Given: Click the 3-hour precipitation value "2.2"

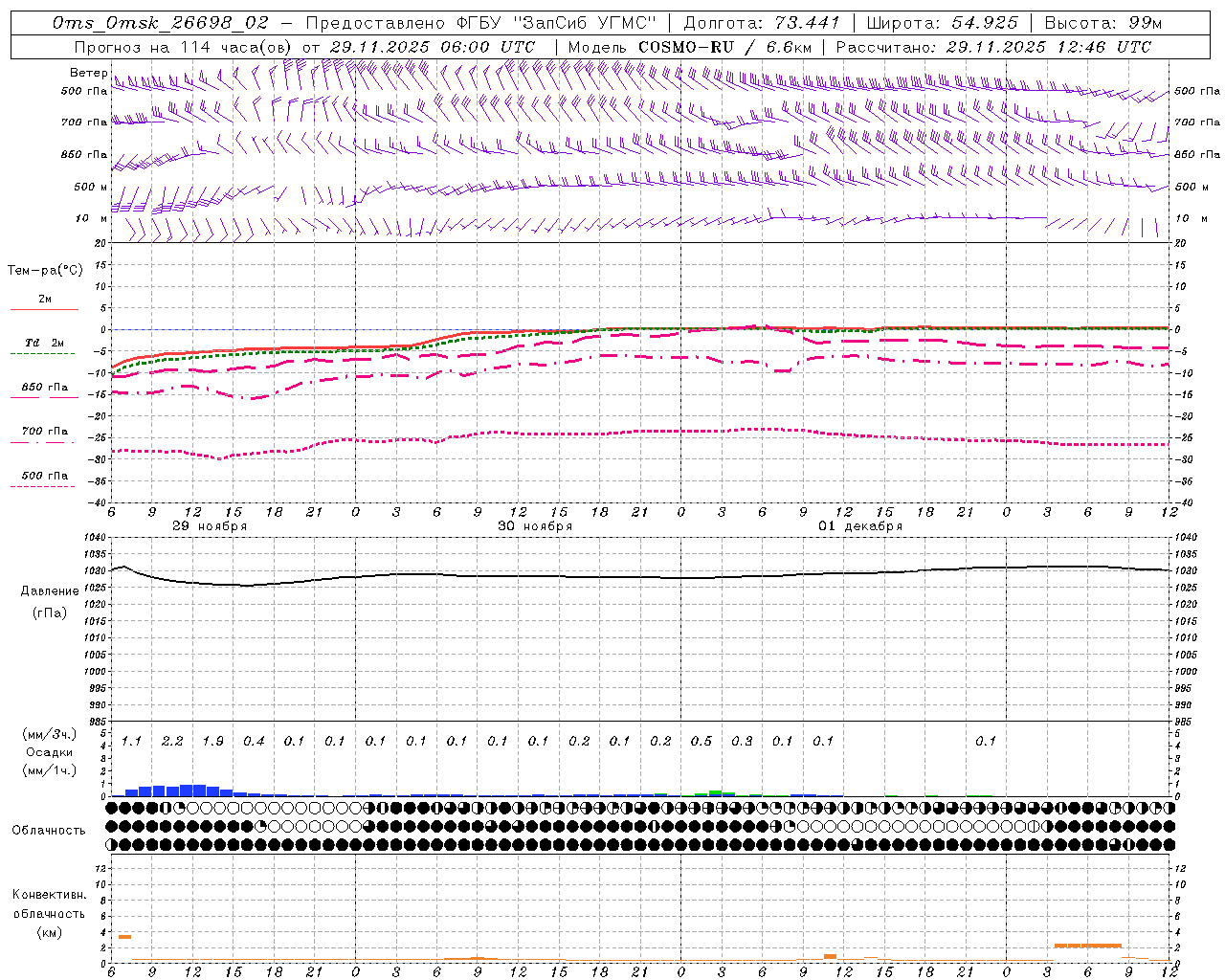Looking at the screenshot, I should 172,742.
